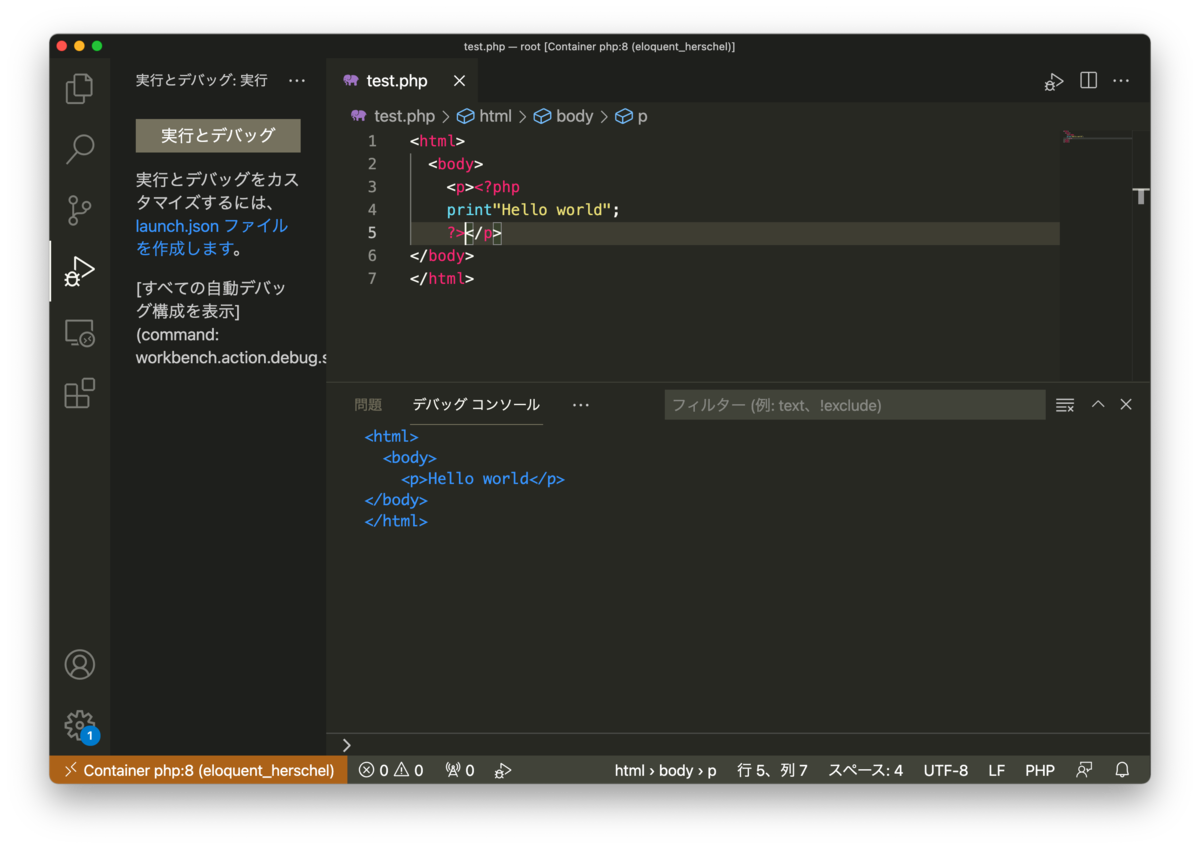
Task: Follow the launch.json ファイルを作成します link
Action: [211, 237]
